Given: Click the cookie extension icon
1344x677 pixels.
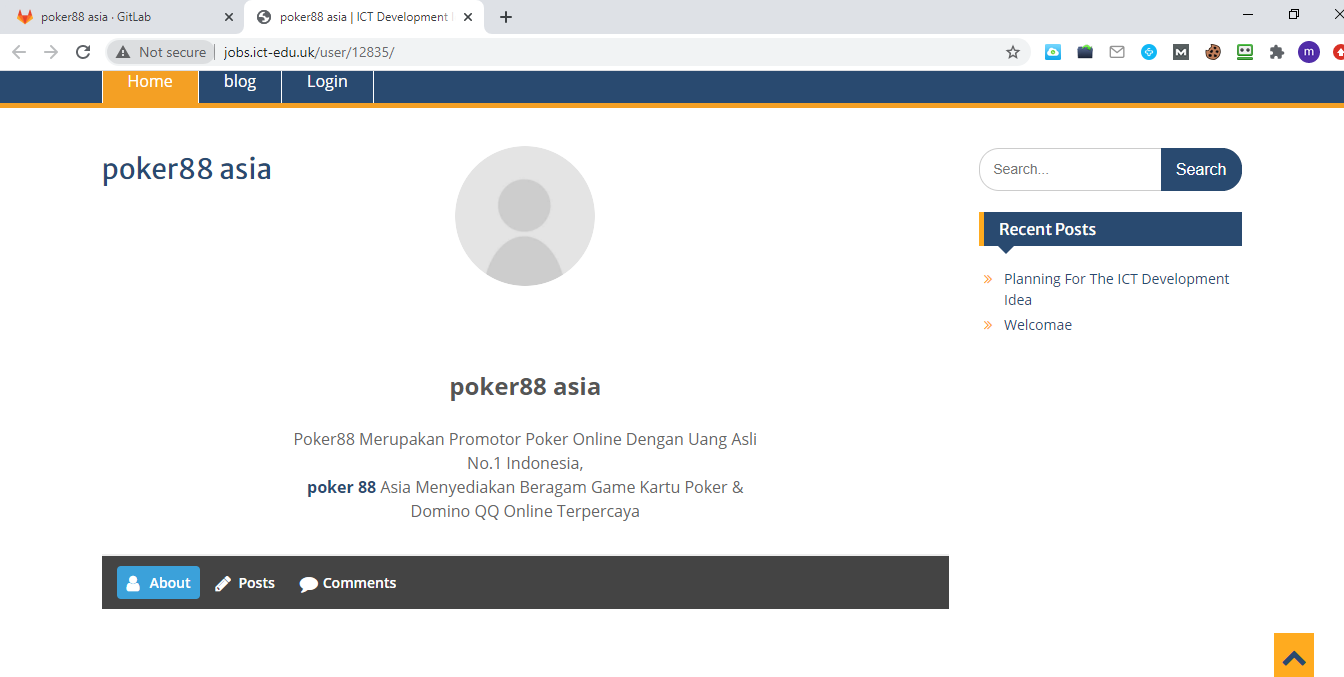Looking at the screenshot, I should [1213, 52].
